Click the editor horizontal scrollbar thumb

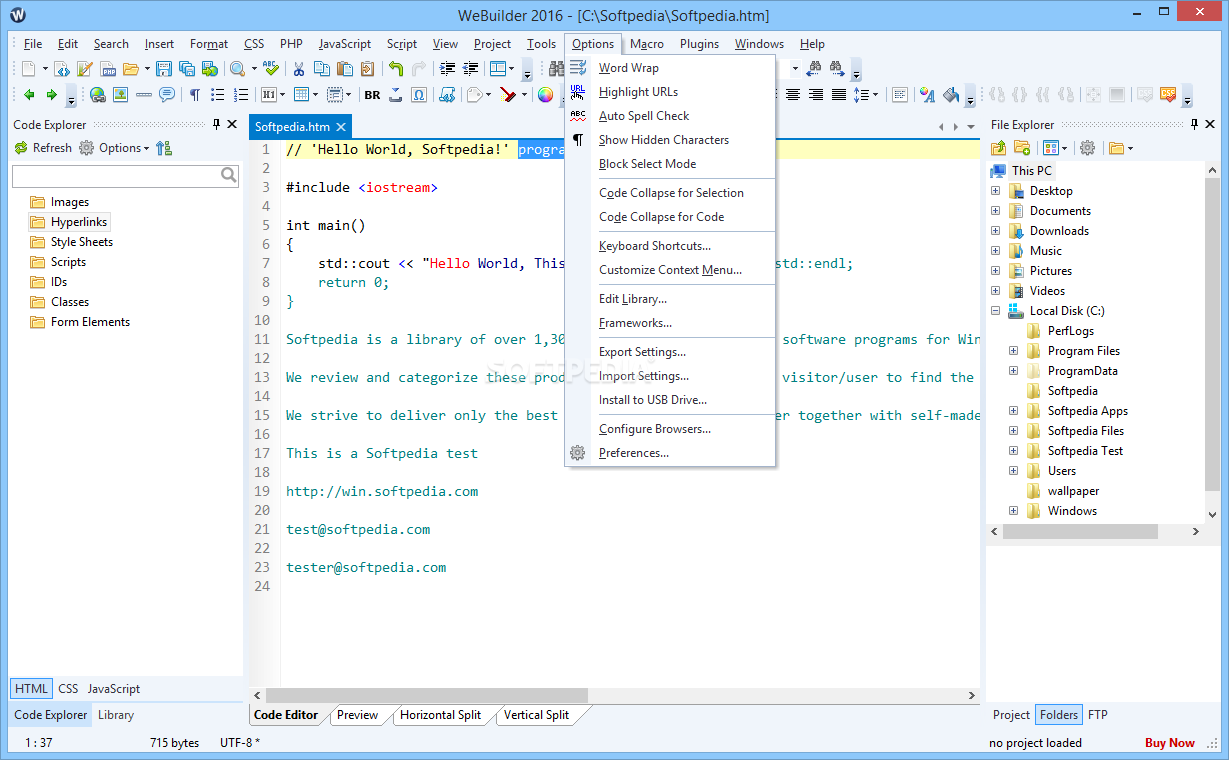[x=427, y=695]
